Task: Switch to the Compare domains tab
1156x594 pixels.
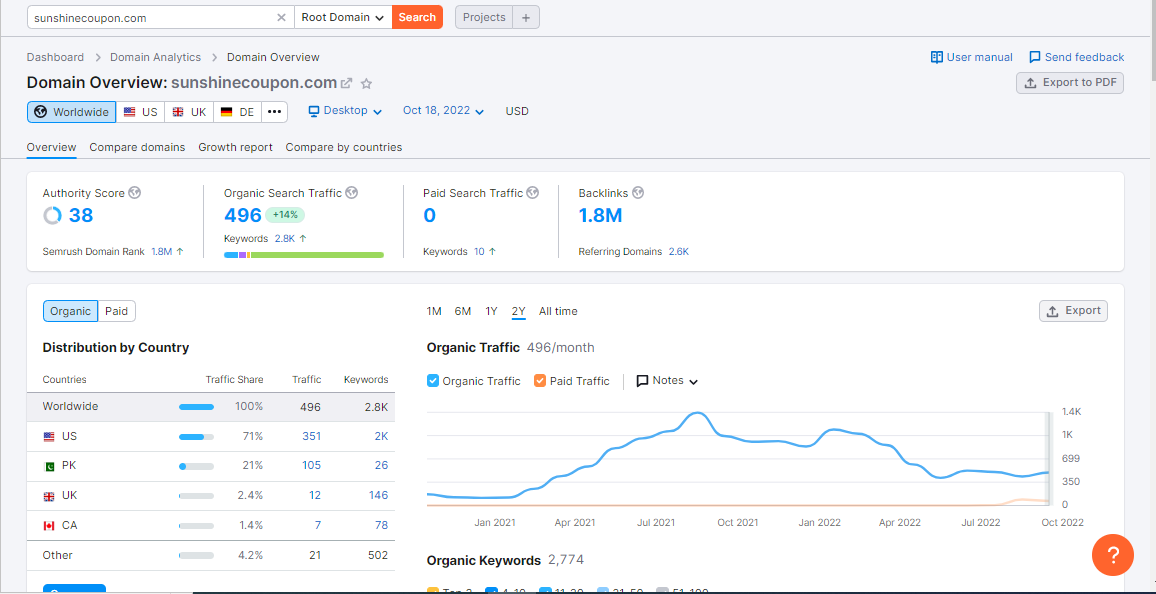Action: 137,147
